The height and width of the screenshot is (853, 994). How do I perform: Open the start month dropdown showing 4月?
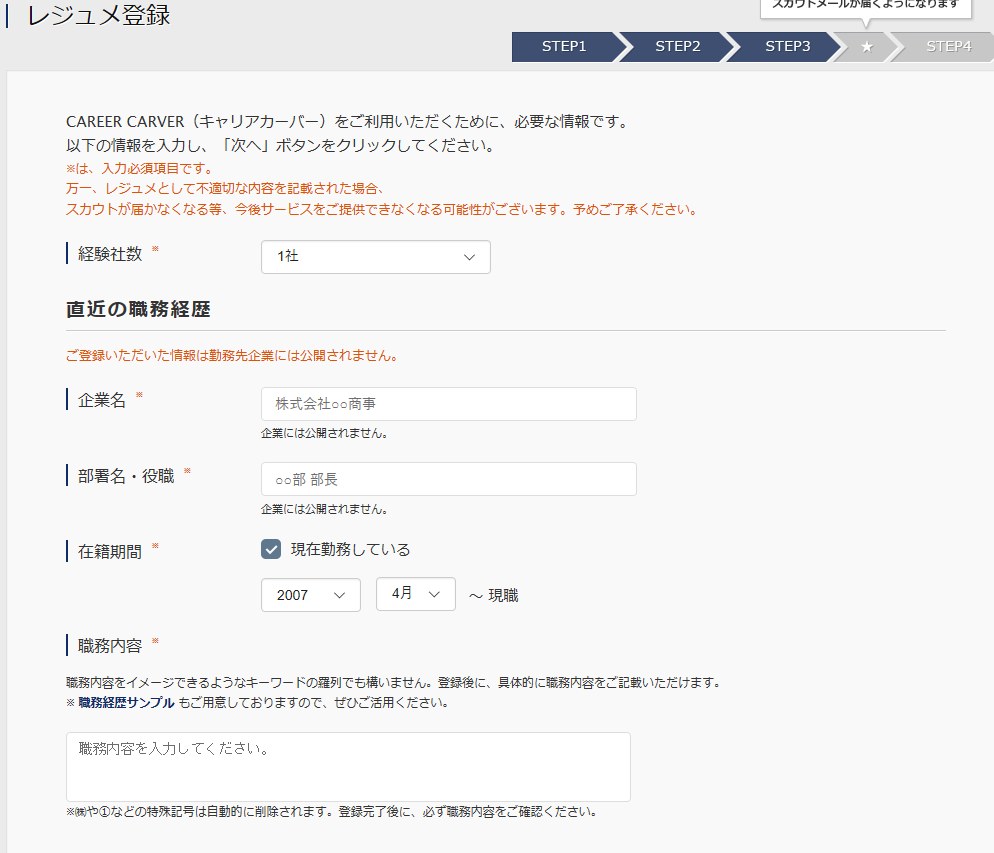tap(416, 594)
